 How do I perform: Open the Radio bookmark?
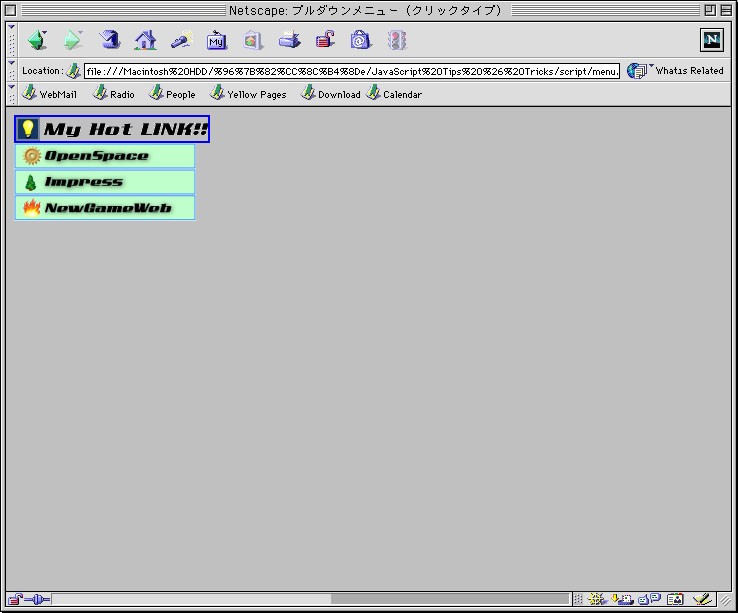[113, 94]
